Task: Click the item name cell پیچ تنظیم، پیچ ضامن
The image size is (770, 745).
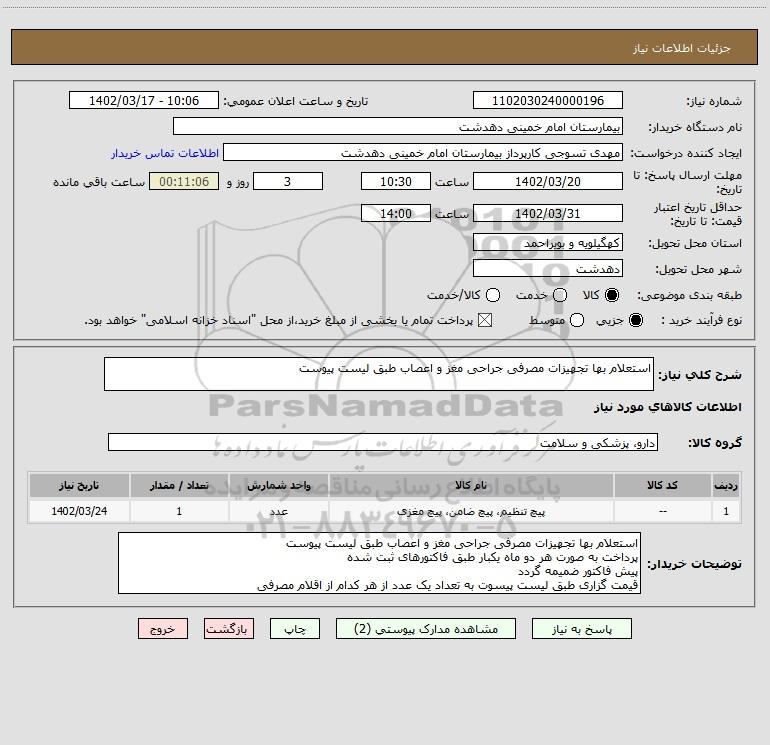Action: (471, 511)
